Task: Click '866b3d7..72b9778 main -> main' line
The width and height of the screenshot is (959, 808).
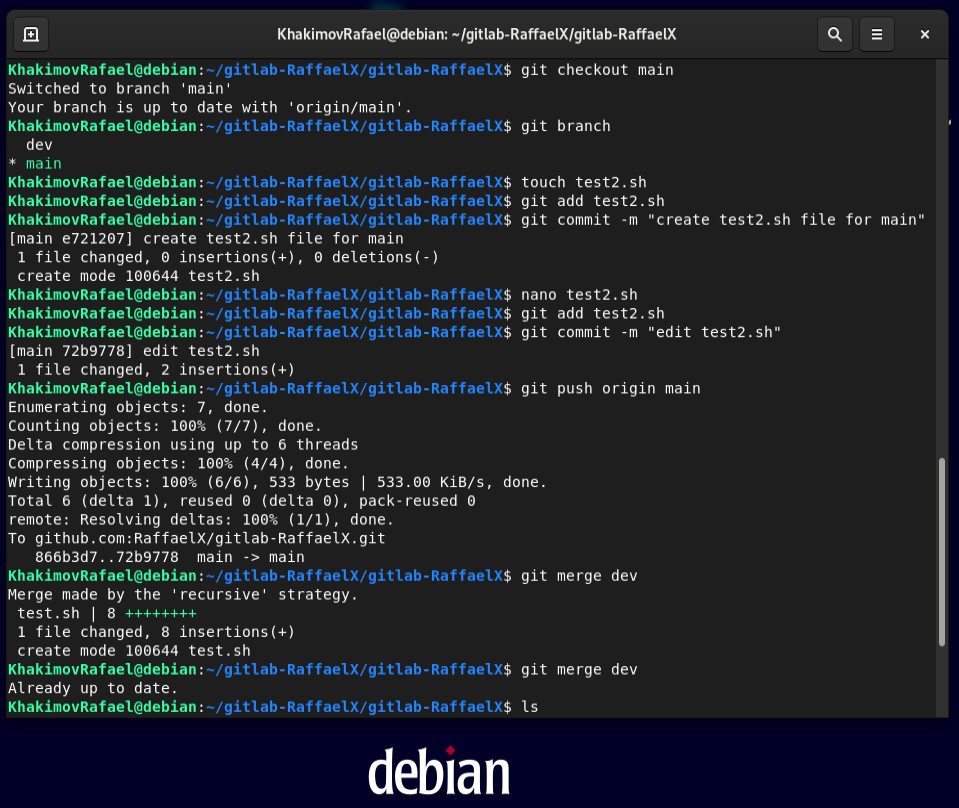Action: pyautogui.click(x=169, y=557)
